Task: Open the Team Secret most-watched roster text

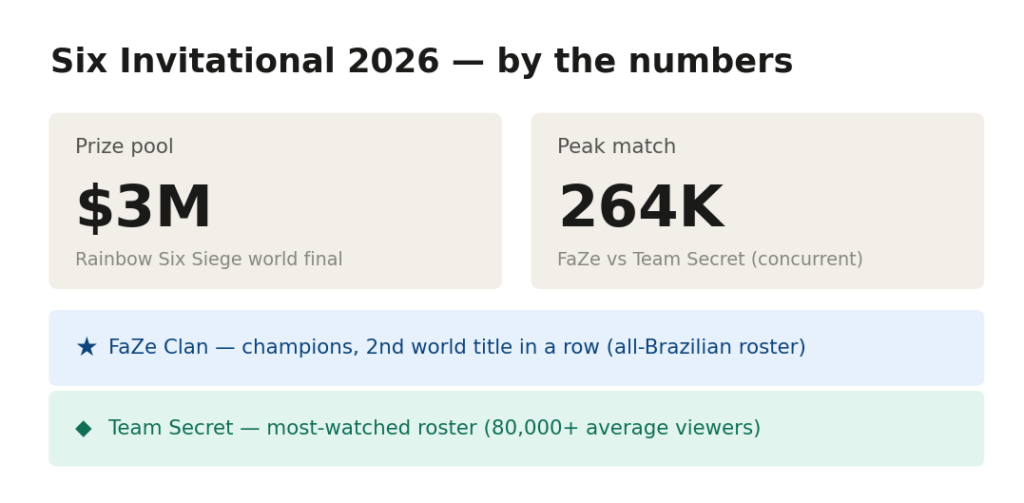Action: click(434, 428)
